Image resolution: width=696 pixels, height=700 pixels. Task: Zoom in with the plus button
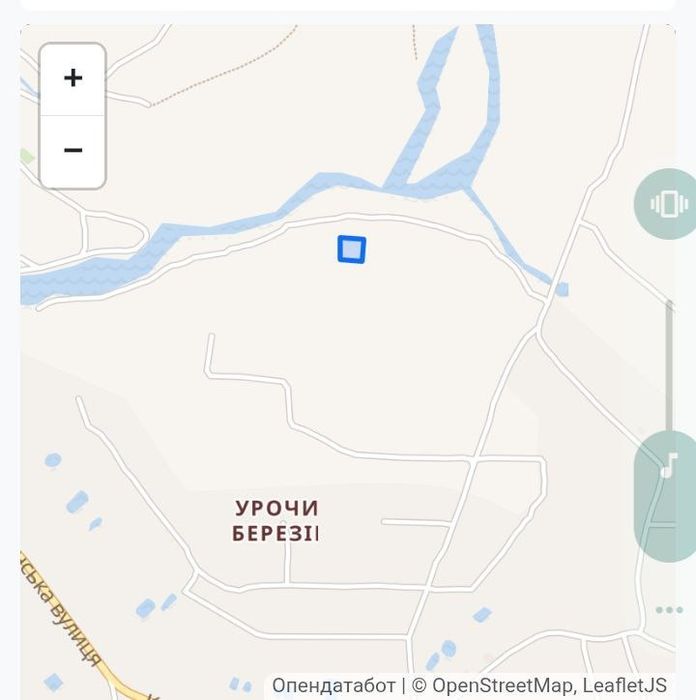pyautogui.click(x=73, y=79)
